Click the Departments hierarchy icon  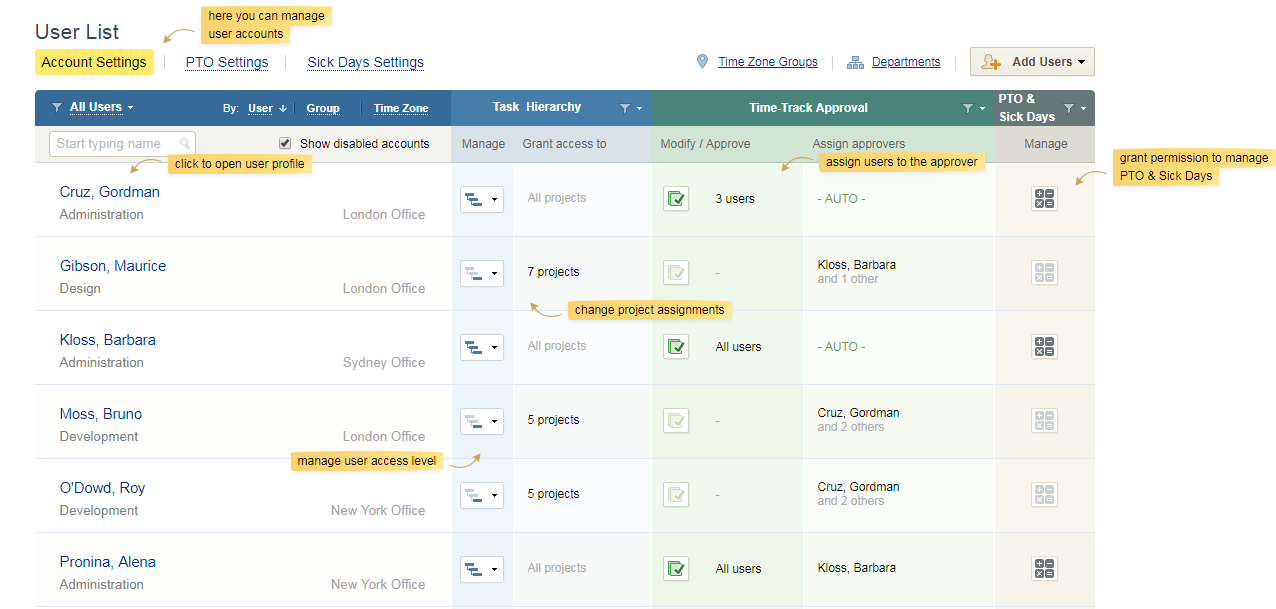855,62
